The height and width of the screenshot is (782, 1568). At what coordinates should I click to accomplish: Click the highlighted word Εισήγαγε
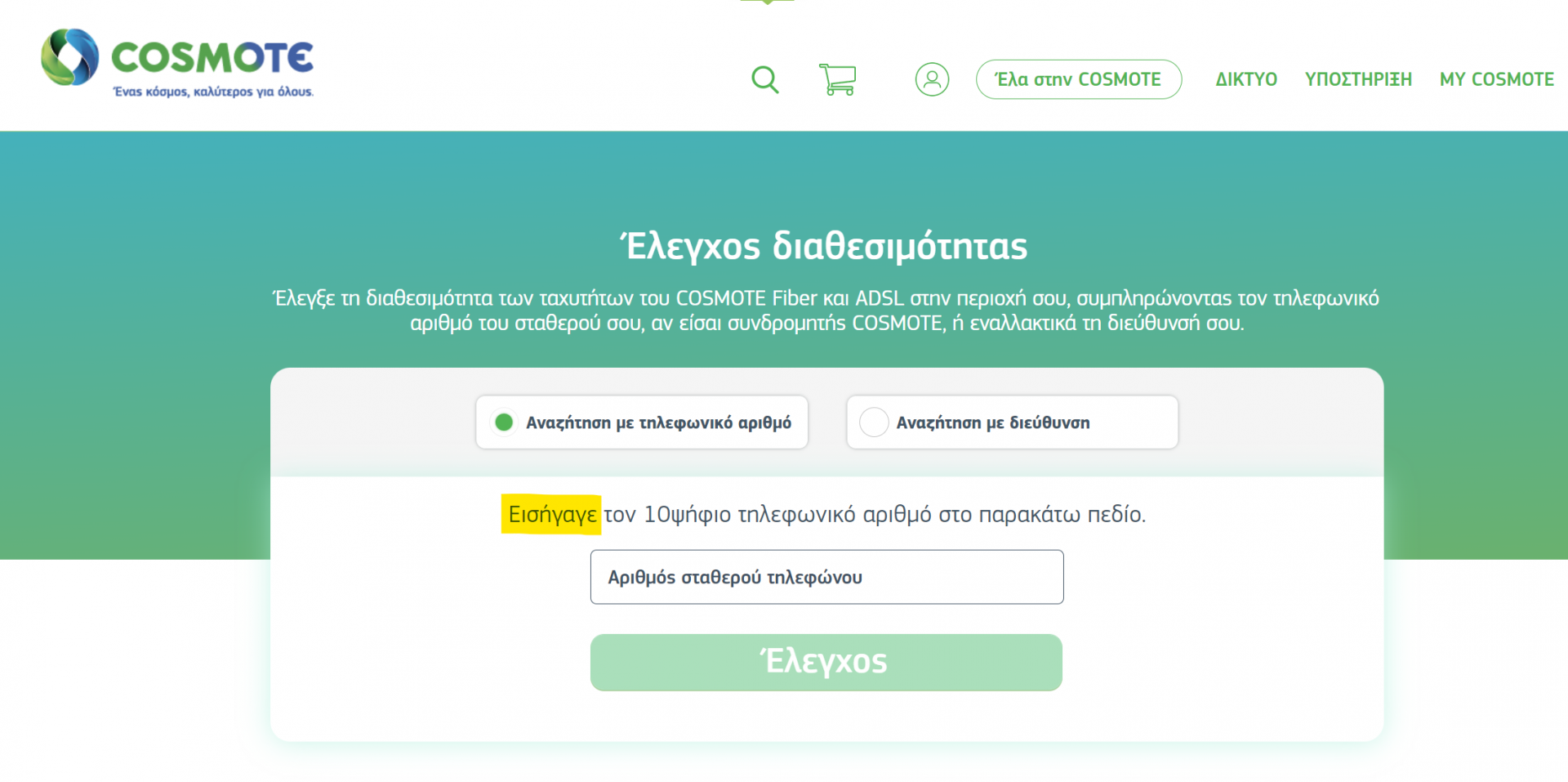coord(552,515)
